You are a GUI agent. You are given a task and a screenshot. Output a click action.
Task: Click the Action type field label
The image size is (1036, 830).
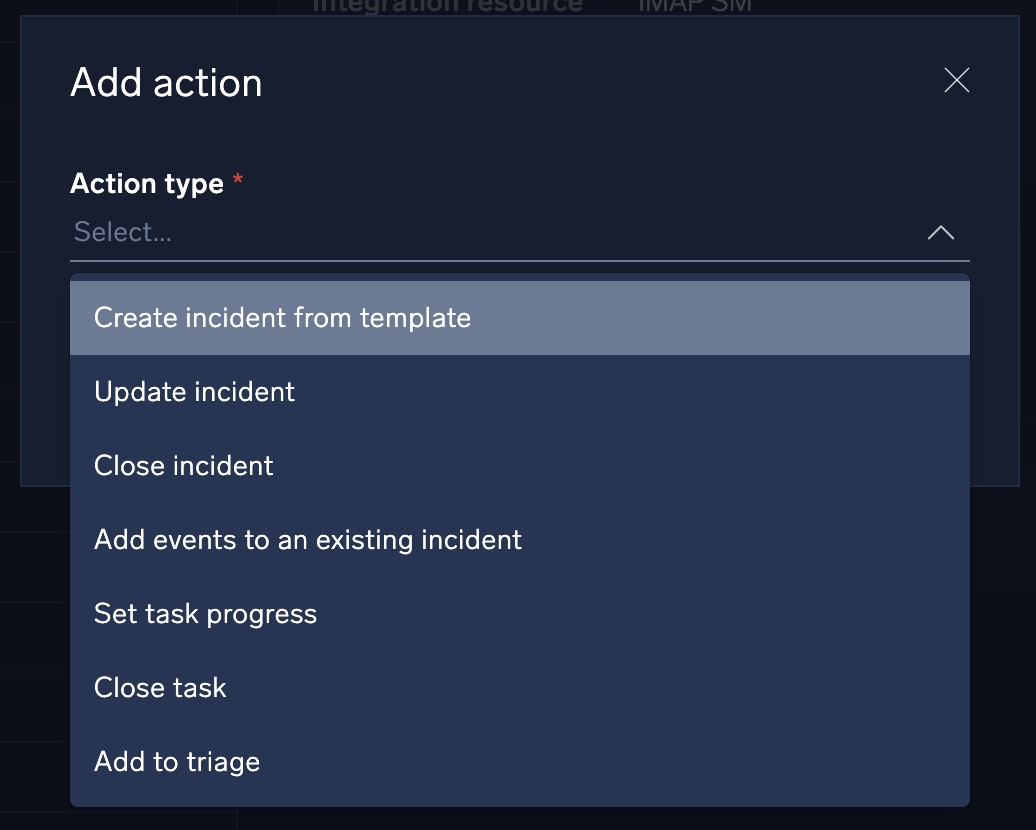(x=147, y=184)
